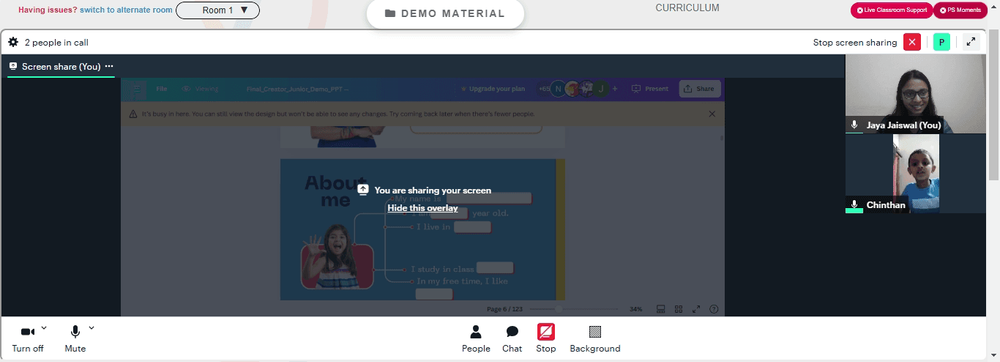
Task: Expand call to fullscreen with arrows icon
Action: (x=971, y=42)
